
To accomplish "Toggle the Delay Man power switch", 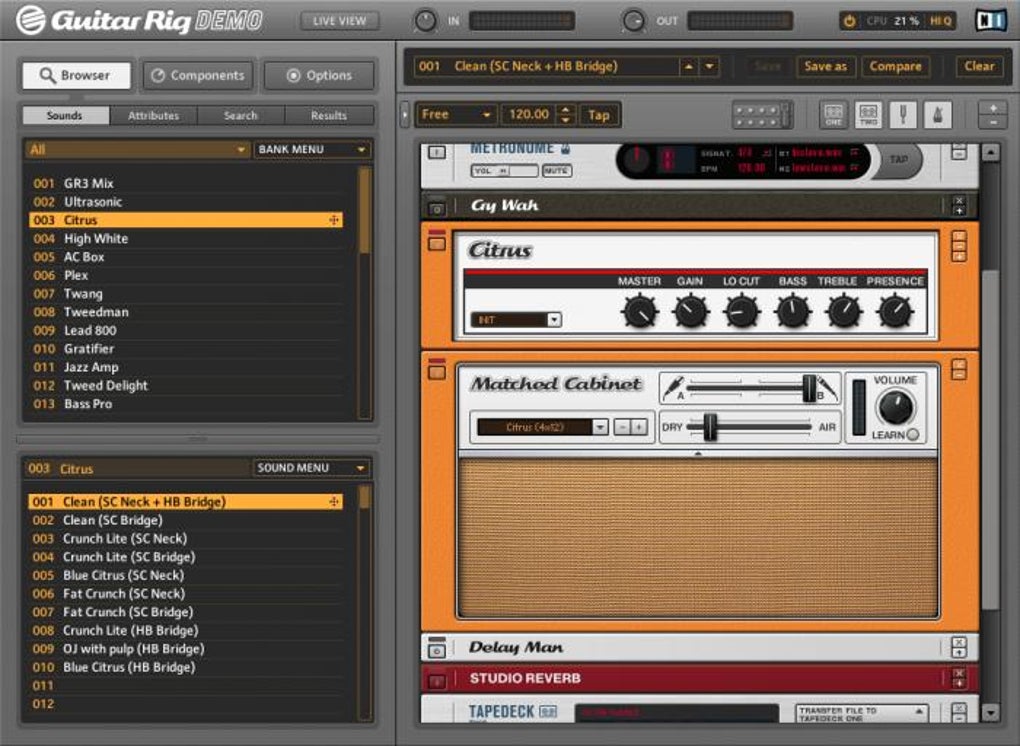I will click(x=437, y=649).
